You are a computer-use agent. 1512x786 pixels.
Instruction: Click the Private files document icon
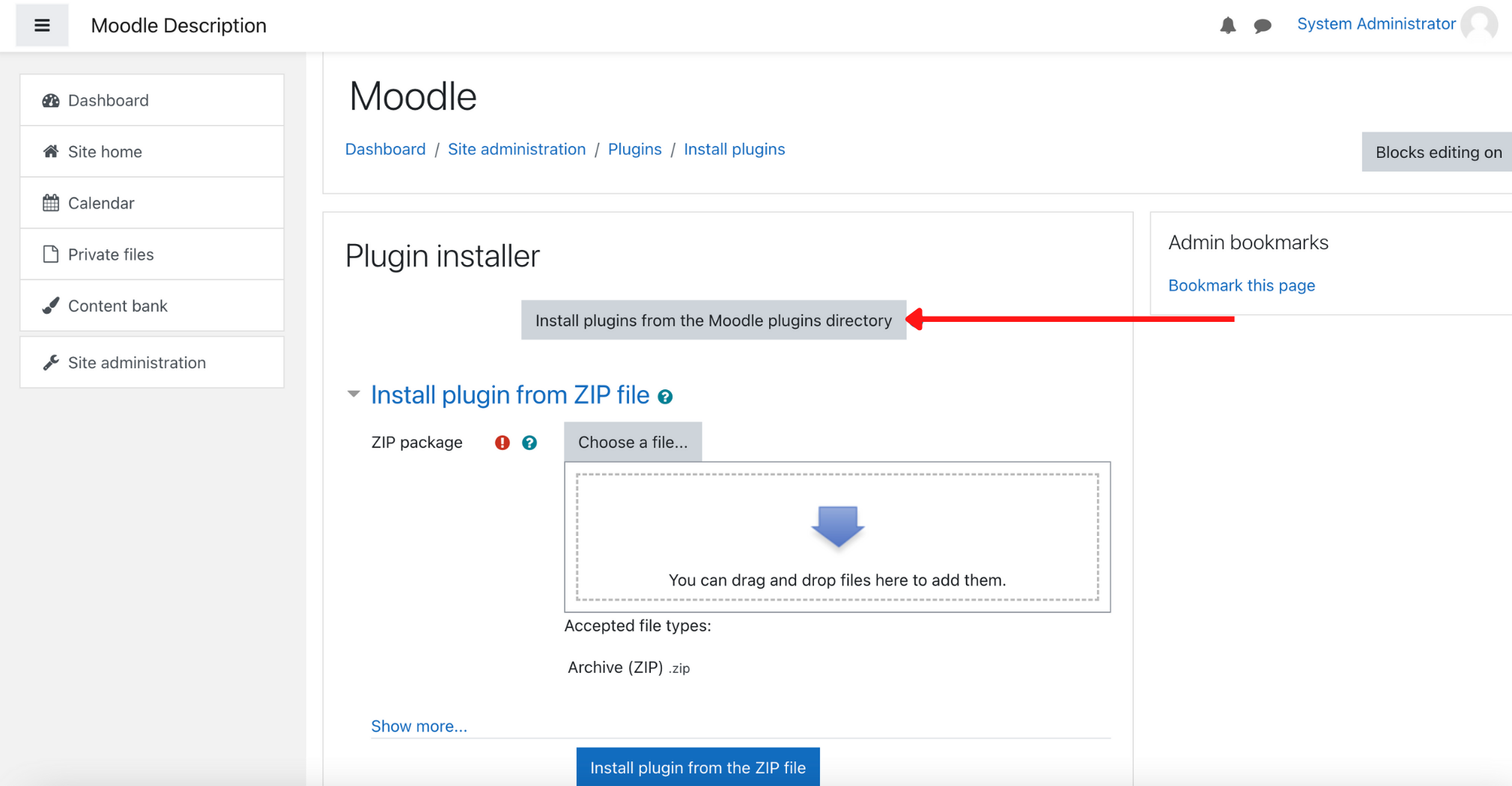pyautogui.click(x=51, y=254)
